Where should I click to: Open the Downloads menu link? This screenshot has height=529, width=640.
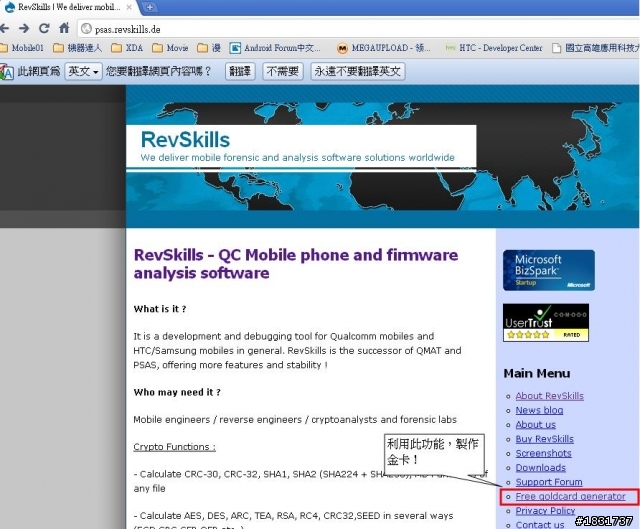tap(540, 468)
